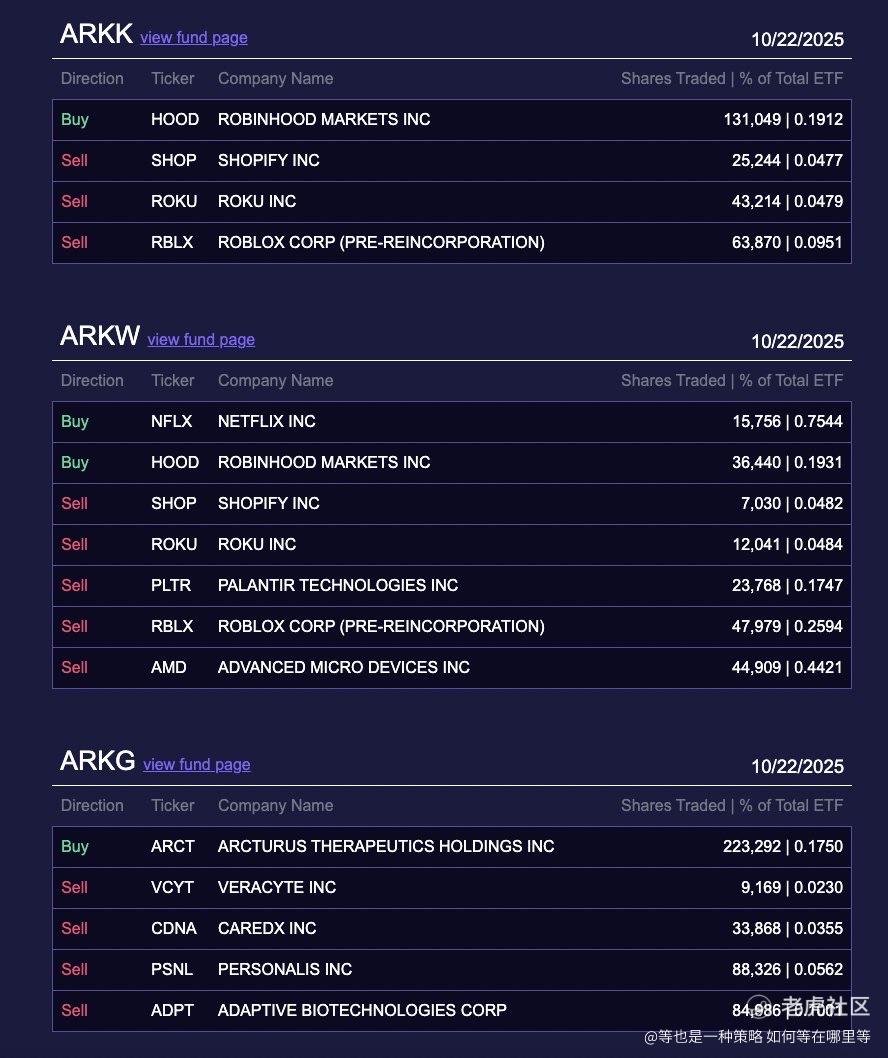The width and height of the screenshot is (888, 1058).
Task: Open the ARKW view fund page link
Action: pyautogui.click(x=201, y=340)
